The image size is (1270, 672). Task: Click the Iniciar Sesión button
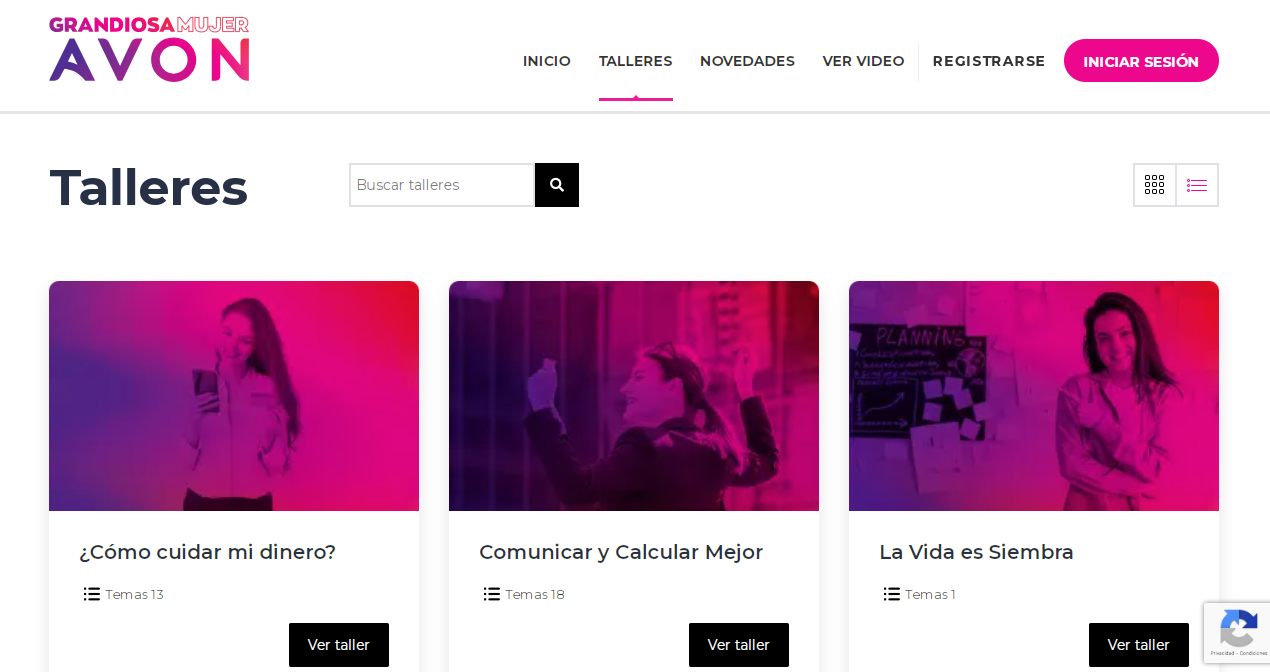[x=1141, y=61]
